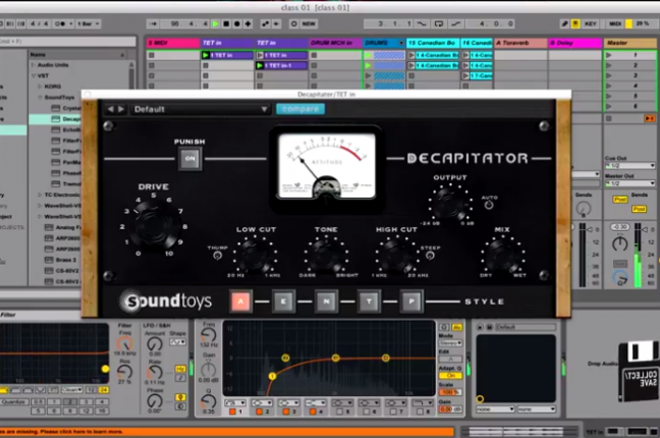Select style T in Decapitator
Viewport: 660px width, 438px height.
point(368,302)
